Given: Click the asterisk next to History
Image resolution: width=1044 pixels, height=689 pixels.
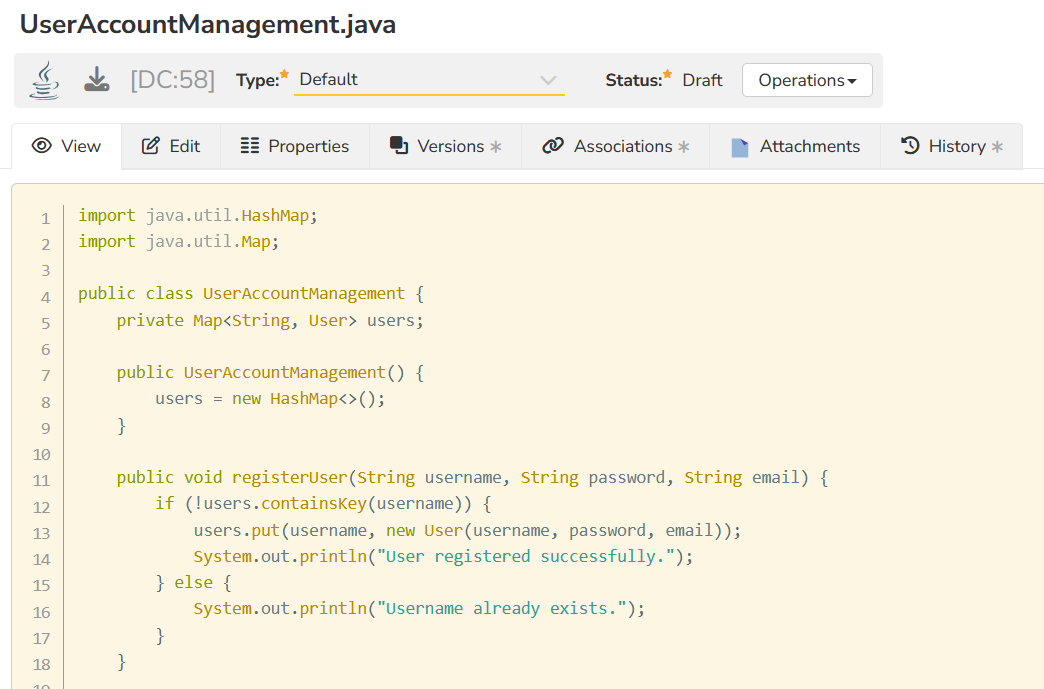Looking at the screenshot, I should pos(997,147).
